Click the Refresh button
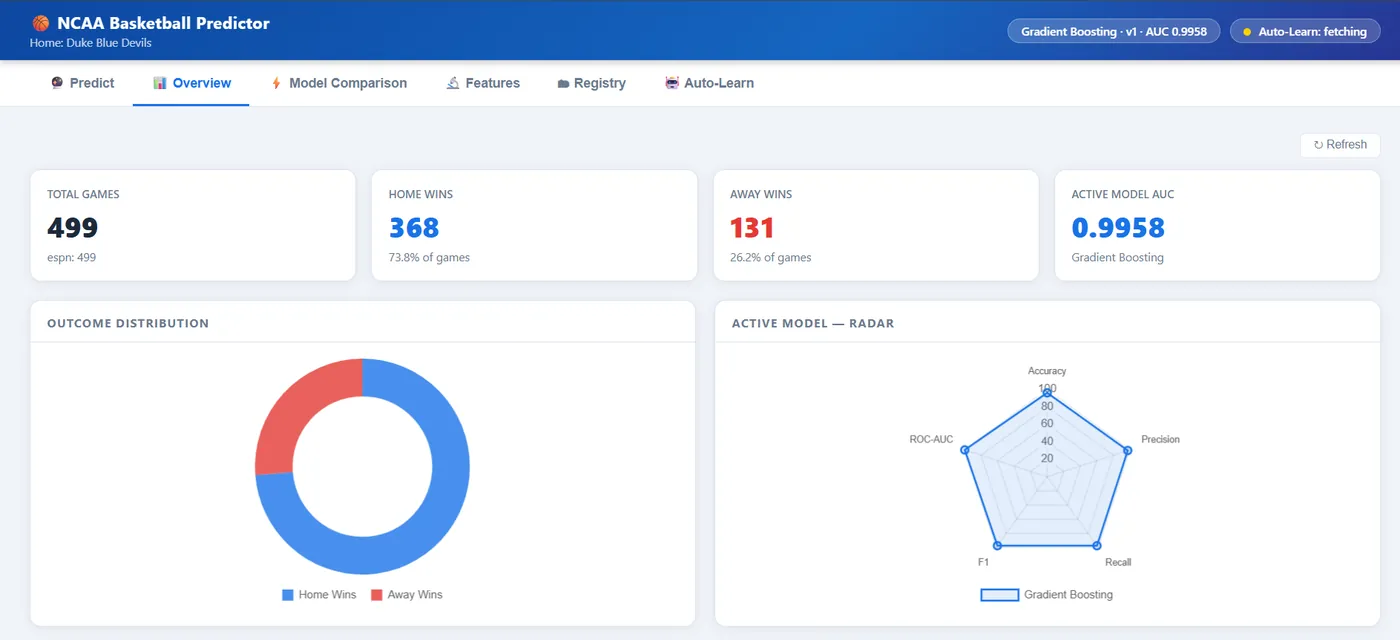1400x640 pixels. (x=1340, y=145)
